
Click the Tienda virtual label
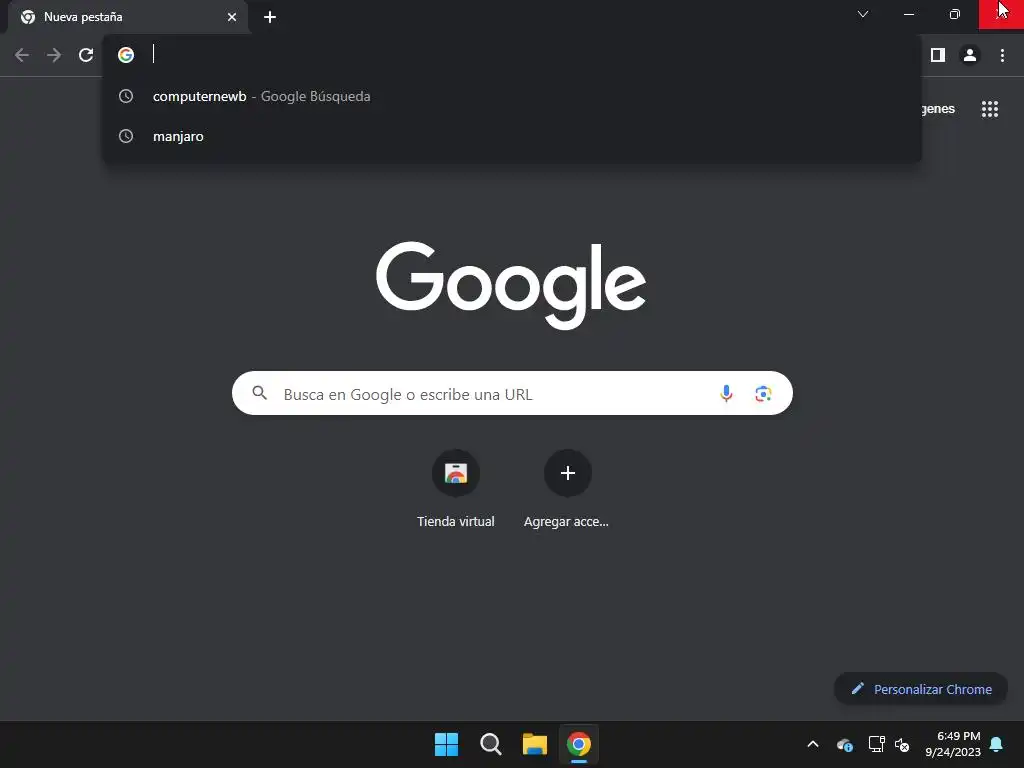click(x=456, y=521)
